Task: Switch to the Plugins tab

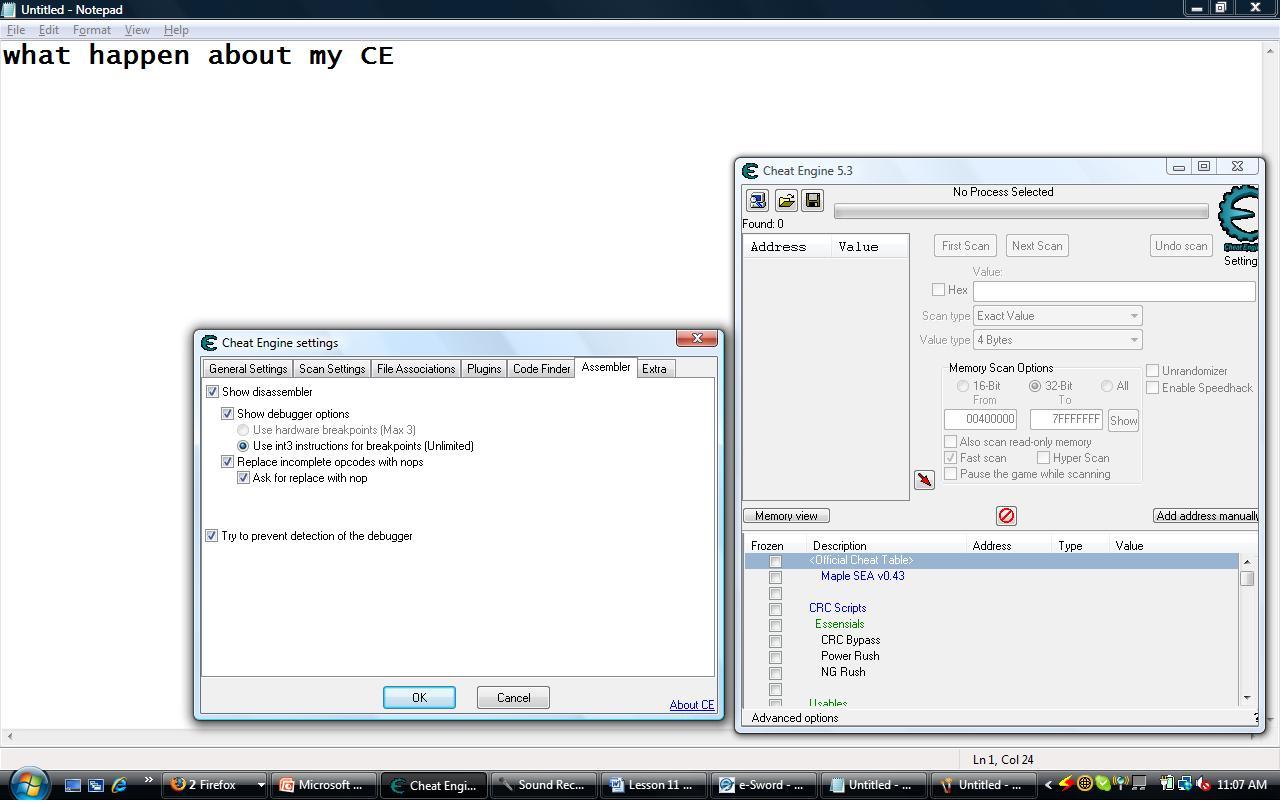Action: [484, 369]
